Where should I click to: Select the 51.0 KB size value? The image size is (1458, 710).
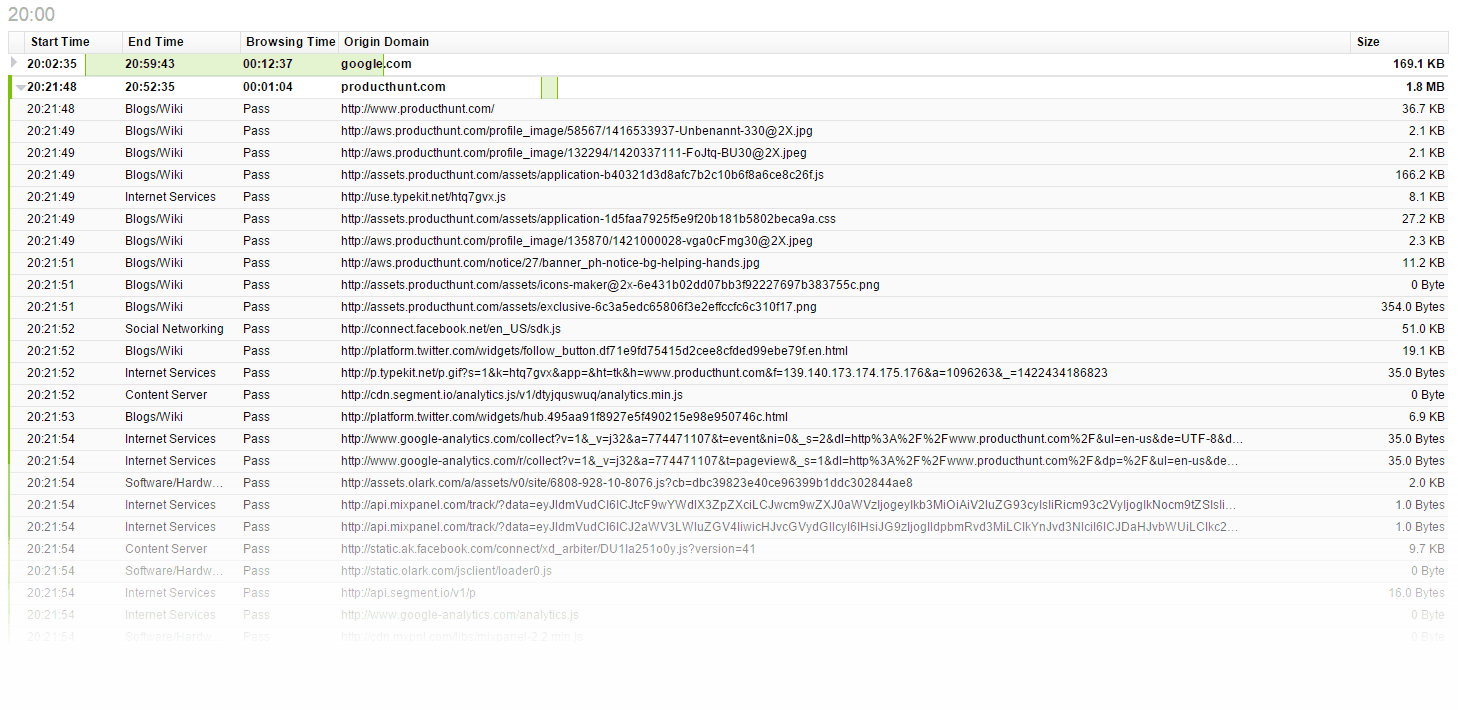pyautogui.click(x=1423, y=329)
